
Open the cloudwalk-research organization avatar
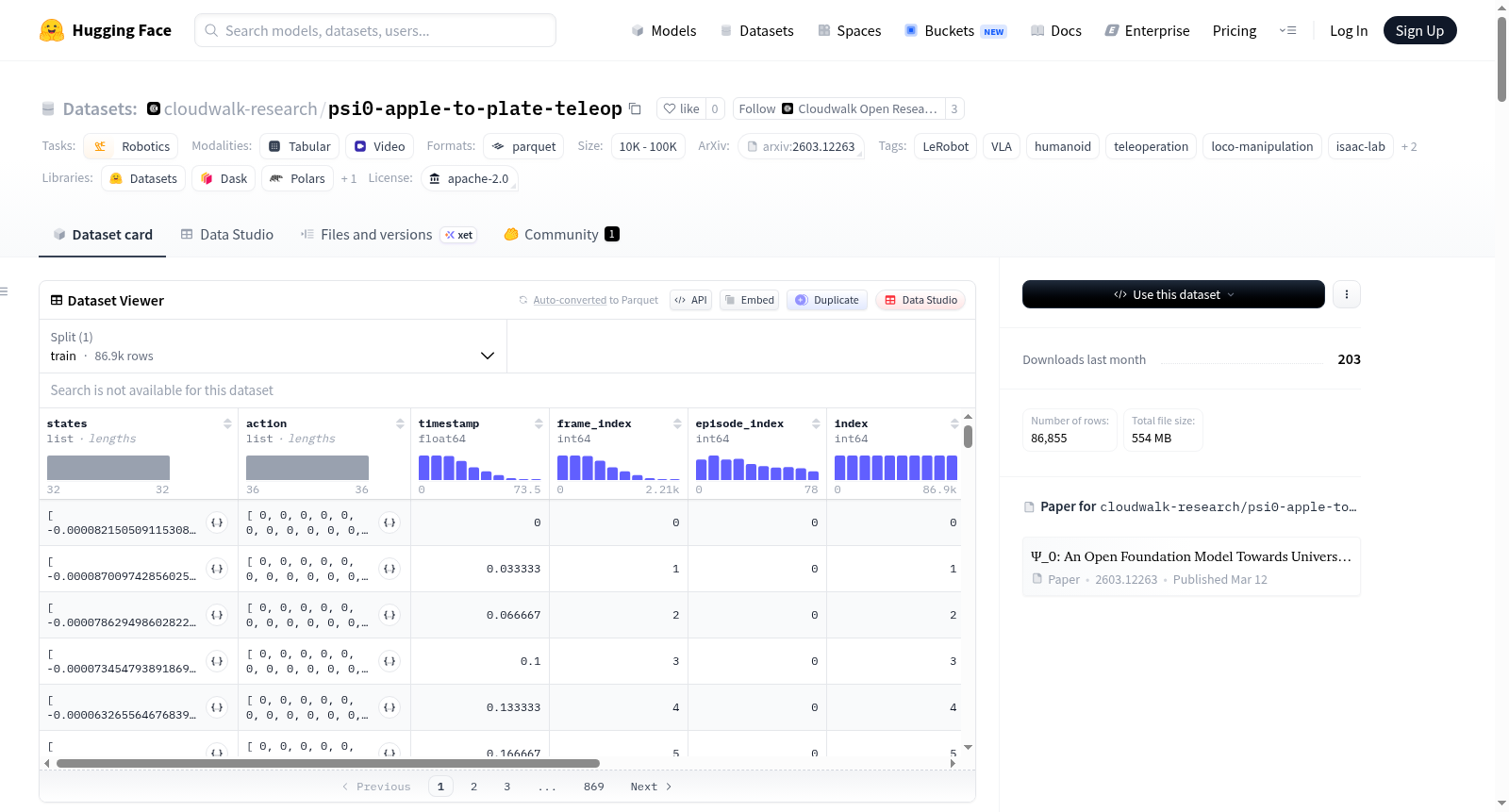click(x=154, y=108)
